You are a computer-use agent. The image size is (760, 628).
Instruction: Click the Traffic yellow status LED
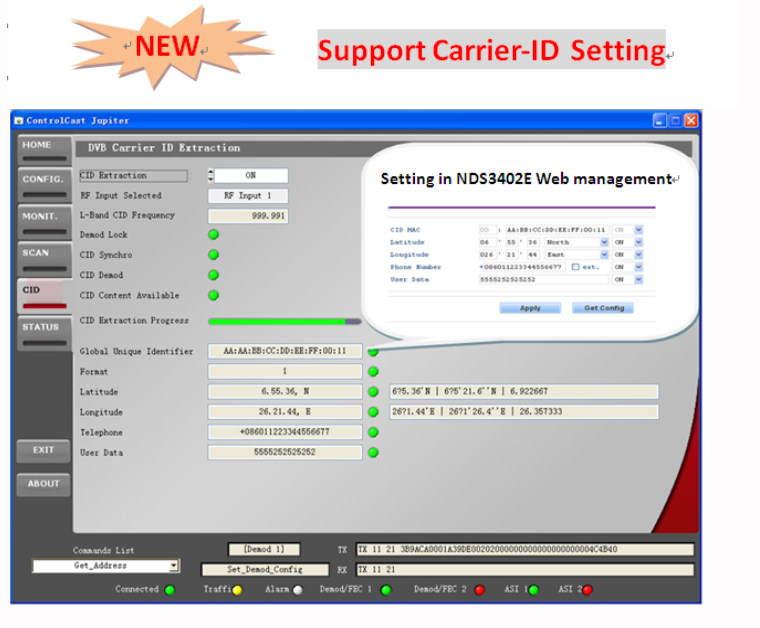tap(238, 590)
